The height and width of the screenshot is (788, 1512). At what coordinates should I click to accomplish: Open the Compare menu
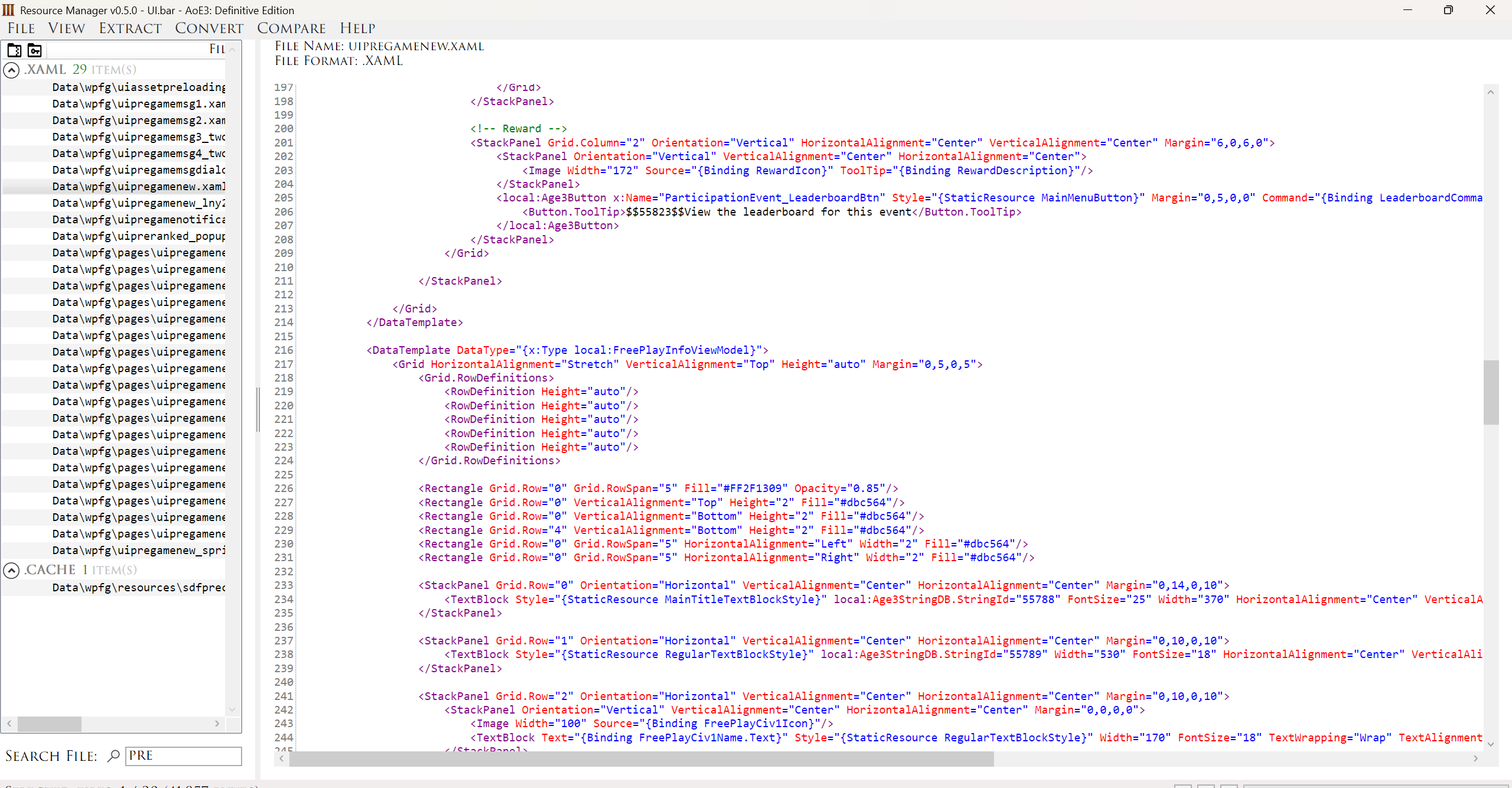[291, 28]
